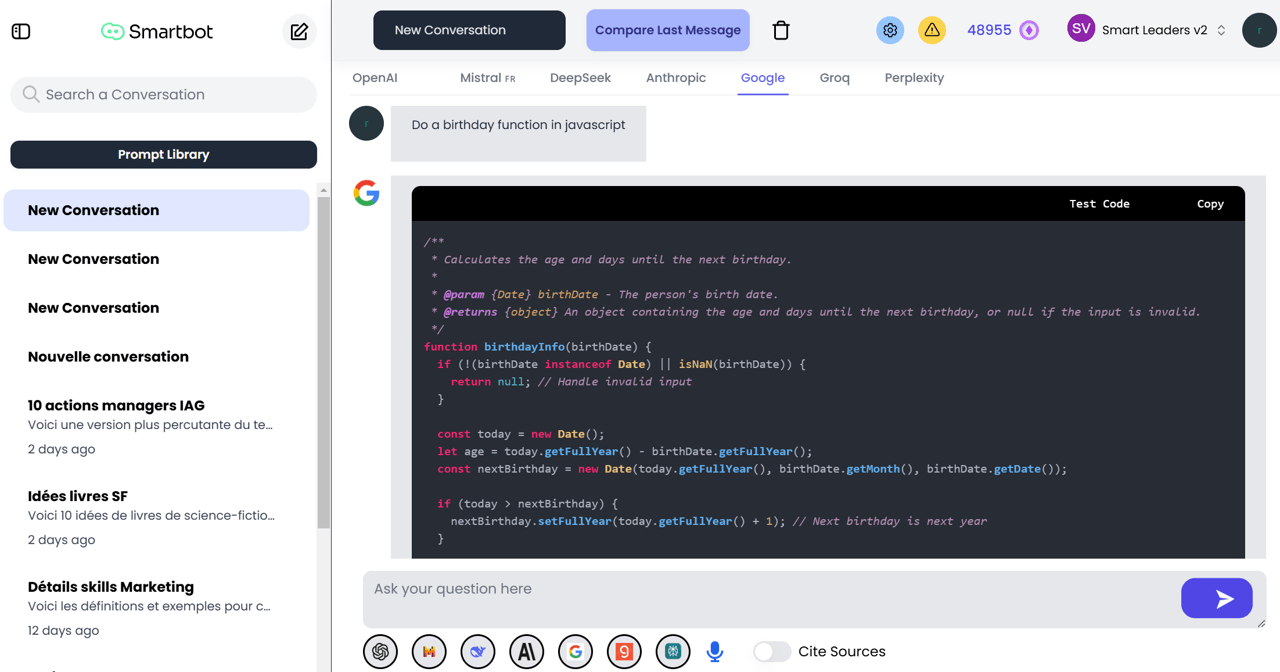Copy the birthday function code
The height and width of the screenshot is (672, 1280).
click(1210, 203)
